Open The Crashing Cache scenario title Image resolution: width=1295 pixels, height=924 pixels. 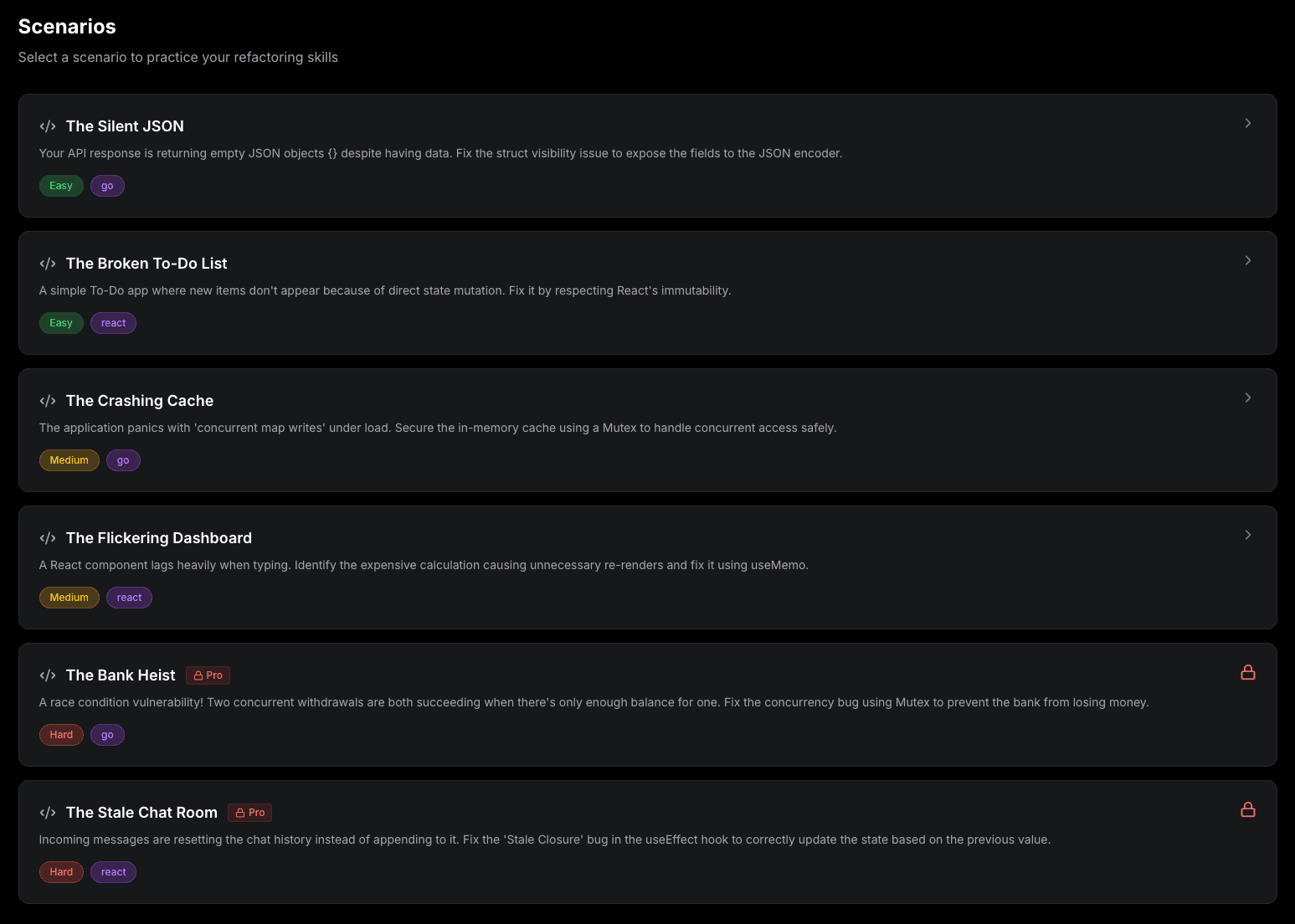coord(140,401)
